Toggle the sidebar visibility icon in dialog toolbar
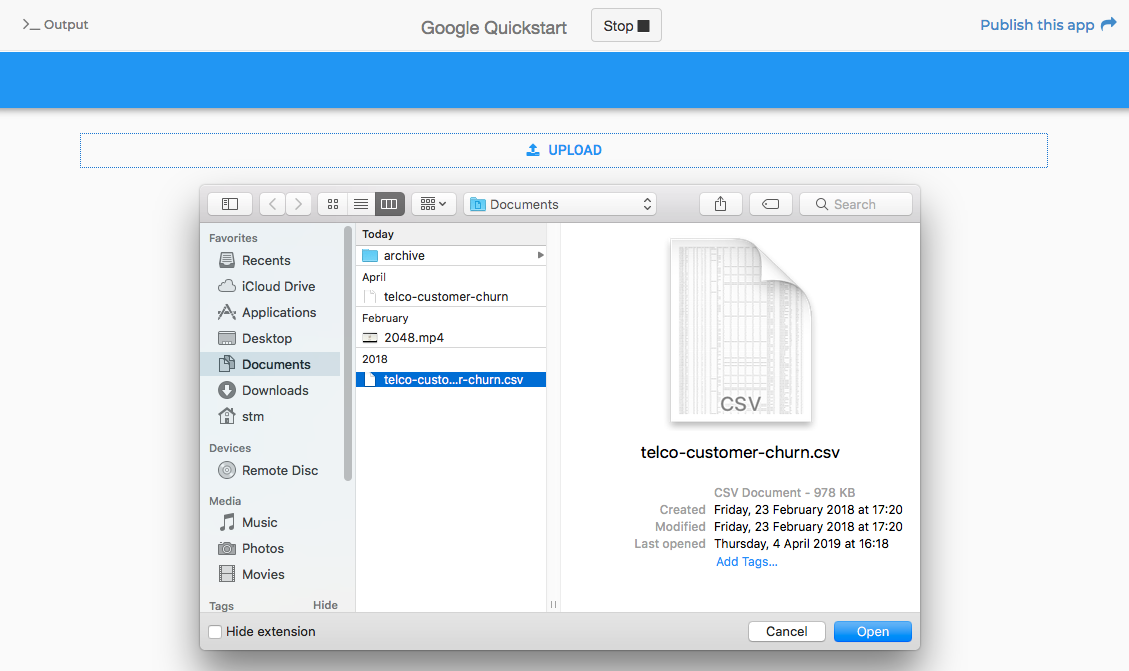 pyautogui.click(x=229, y=203)
